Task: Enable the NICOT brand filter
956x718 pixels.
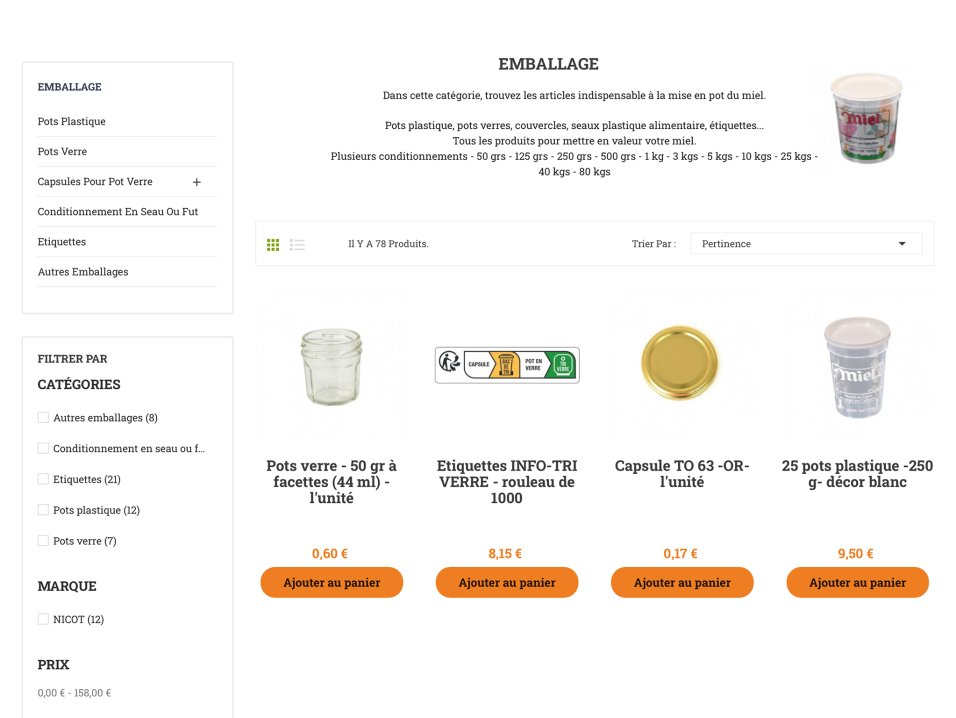Action: 43,619
